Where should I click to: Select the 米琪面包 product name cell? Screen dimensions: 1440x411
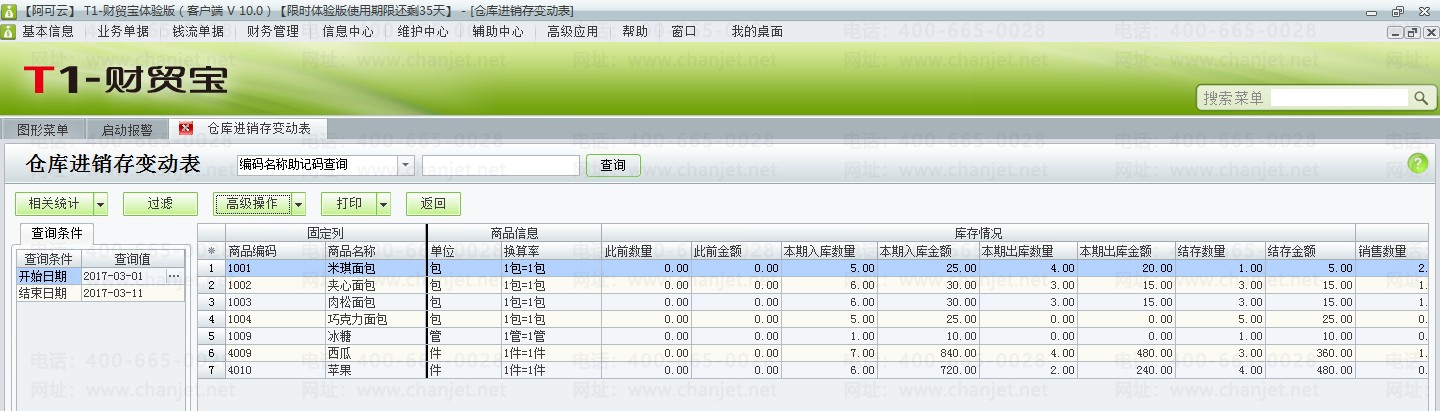pyautogui.click(x=376, y=268)
